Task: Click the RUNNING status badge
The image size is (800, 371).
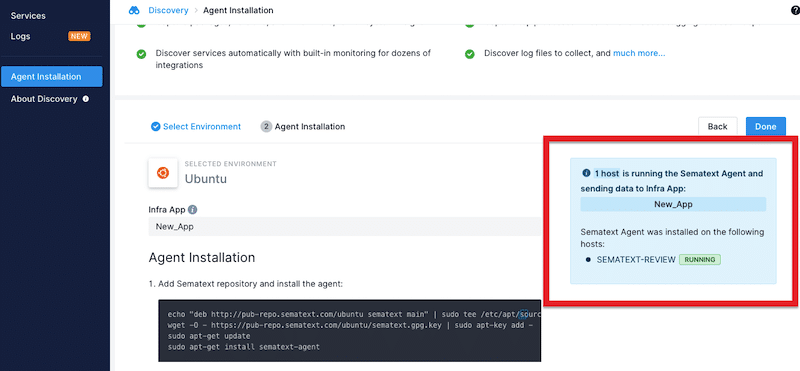Action: coord(699,260)
